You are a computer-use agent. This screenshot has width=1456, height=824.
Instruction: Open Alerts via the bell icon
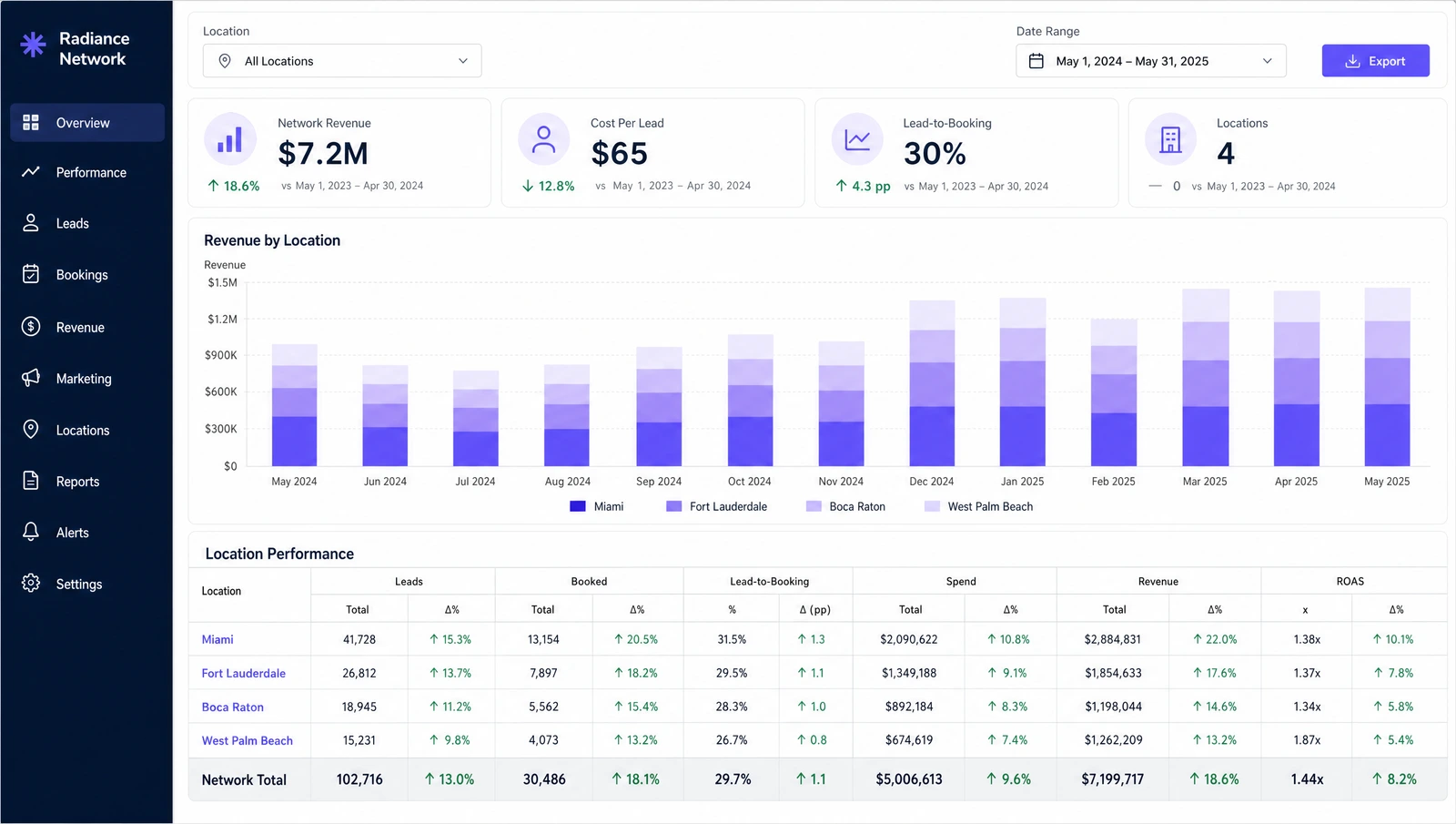click(x=31, y=532)
